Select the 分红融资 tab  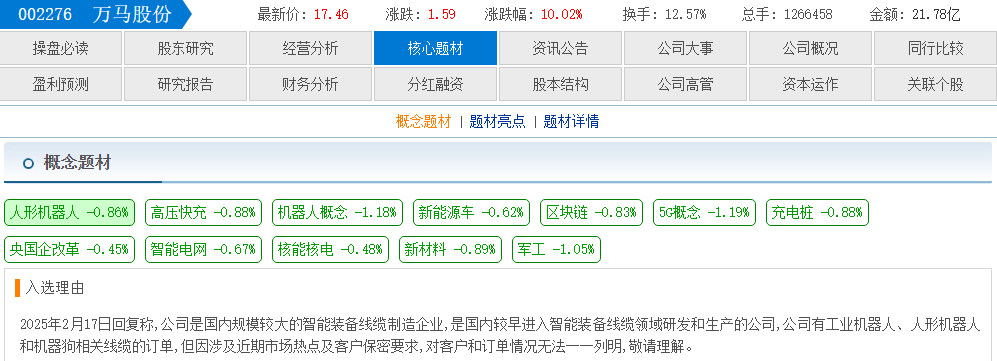[436, 84]
